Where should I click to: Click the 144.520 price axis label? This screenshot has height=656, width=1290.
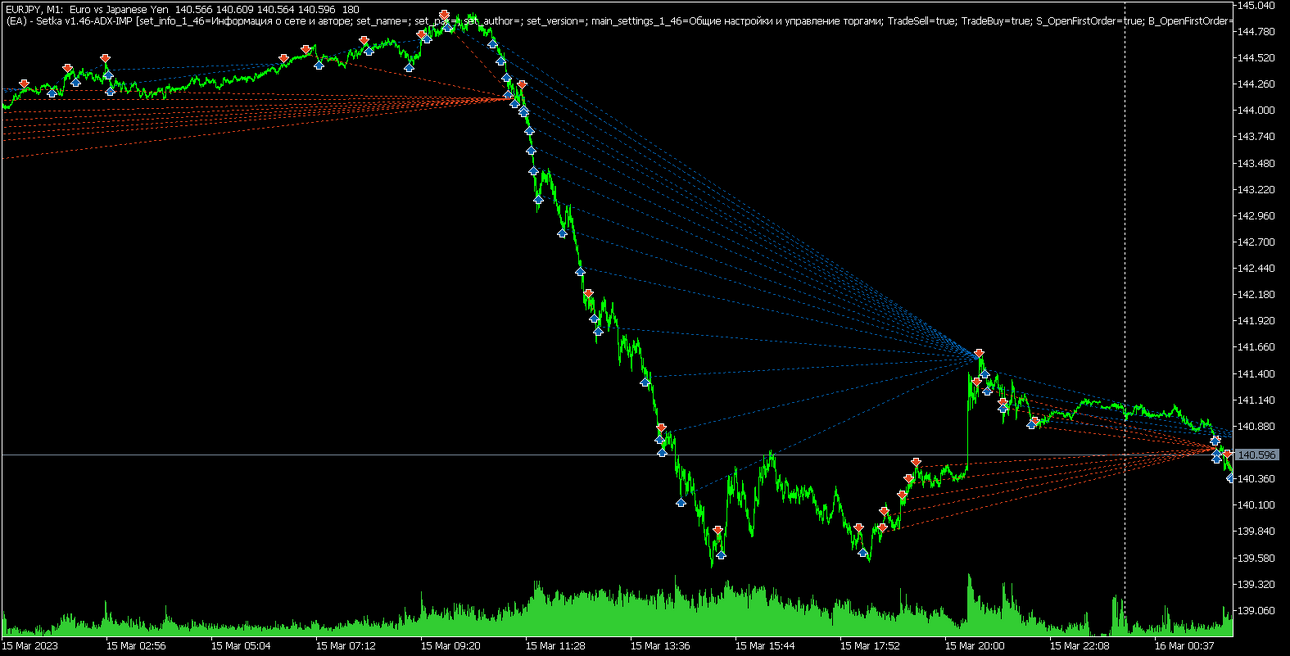tap(1257, 57)
